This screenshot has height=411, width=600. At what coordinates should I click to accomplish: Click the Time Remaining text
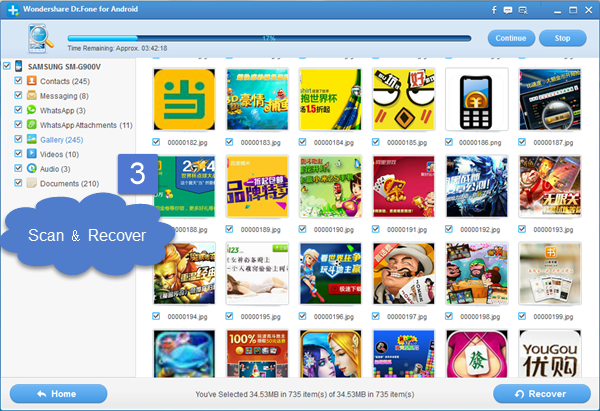(117, 49)
